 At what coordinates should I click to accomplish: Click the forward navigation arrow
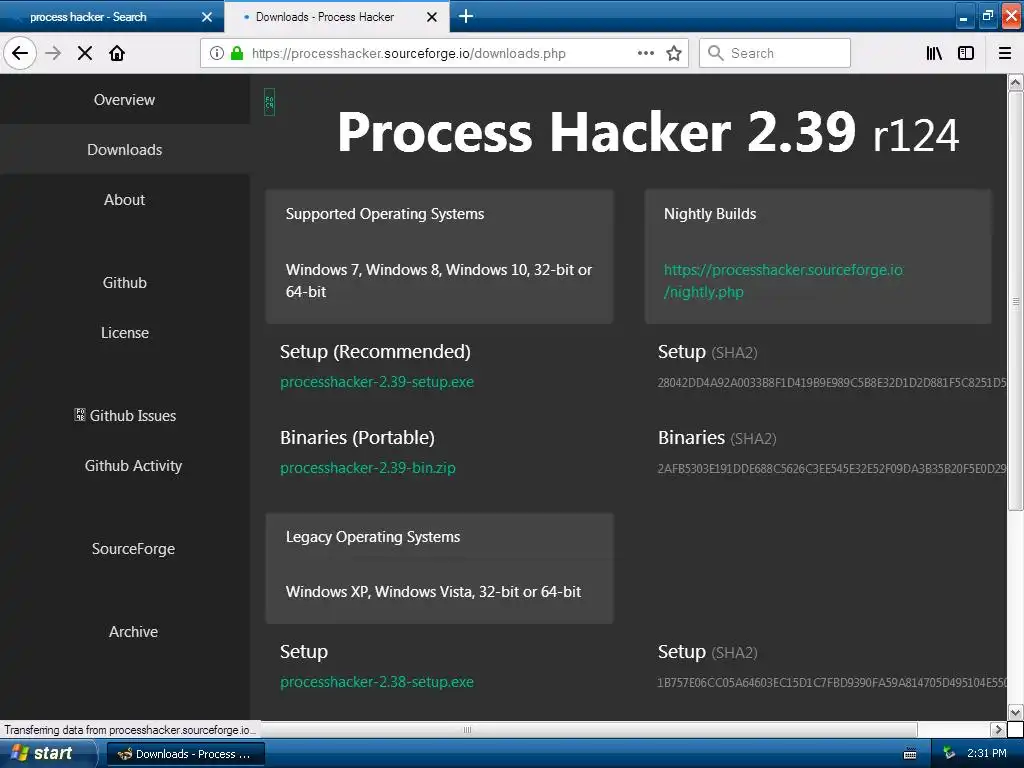click(53, 53)
